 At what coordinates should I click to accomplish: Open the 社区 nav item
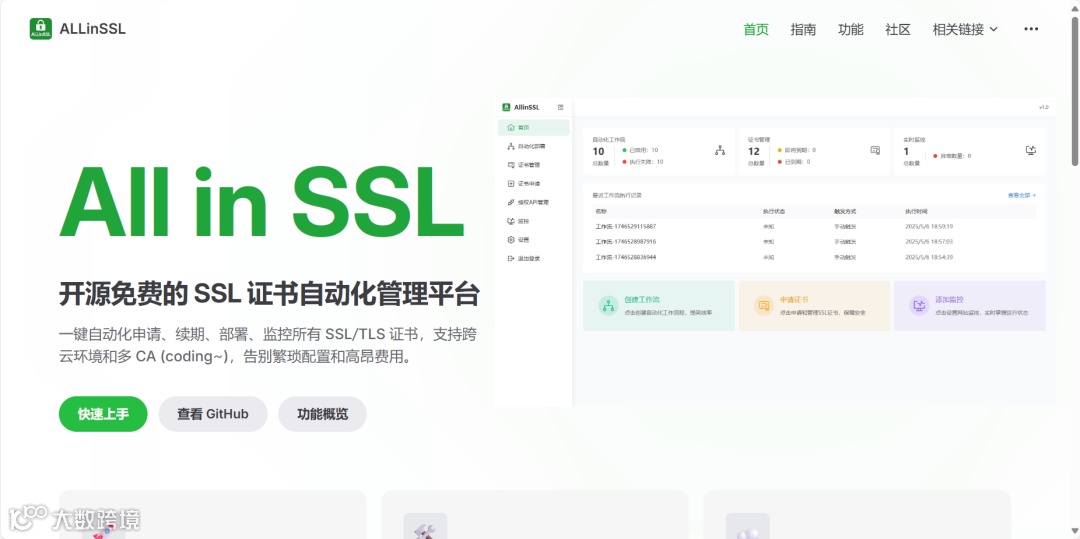coord(898,30)
